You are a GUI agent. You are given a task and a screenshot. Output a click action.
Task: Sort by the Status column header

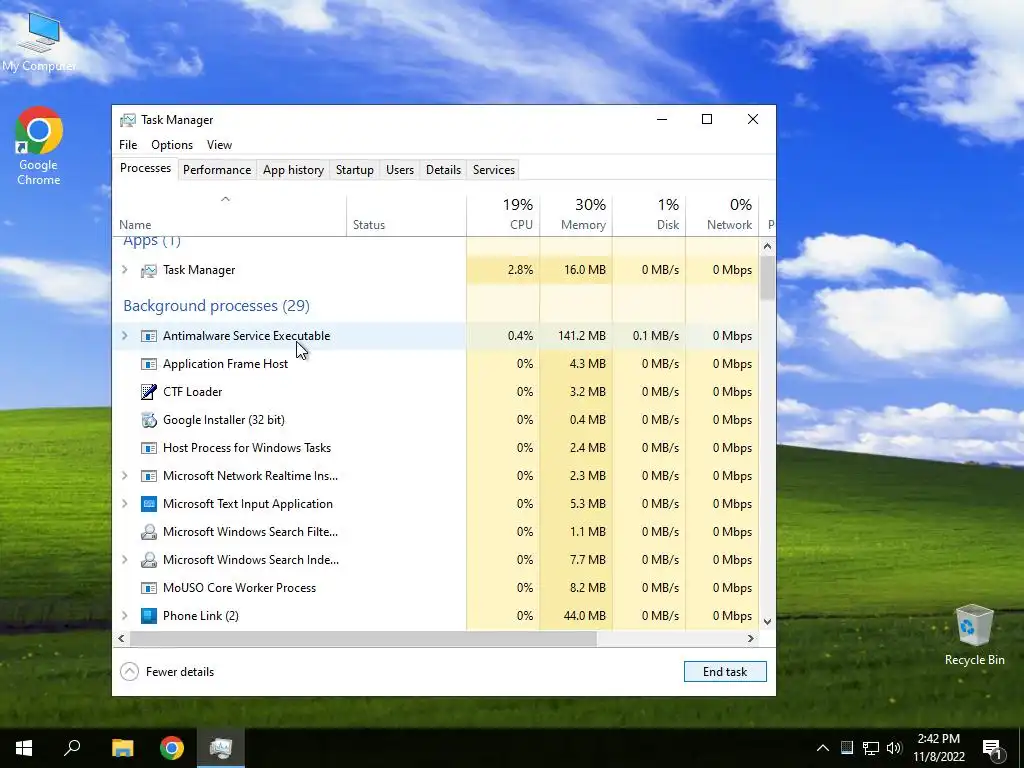pyautogui.click(x=406, y=215)
